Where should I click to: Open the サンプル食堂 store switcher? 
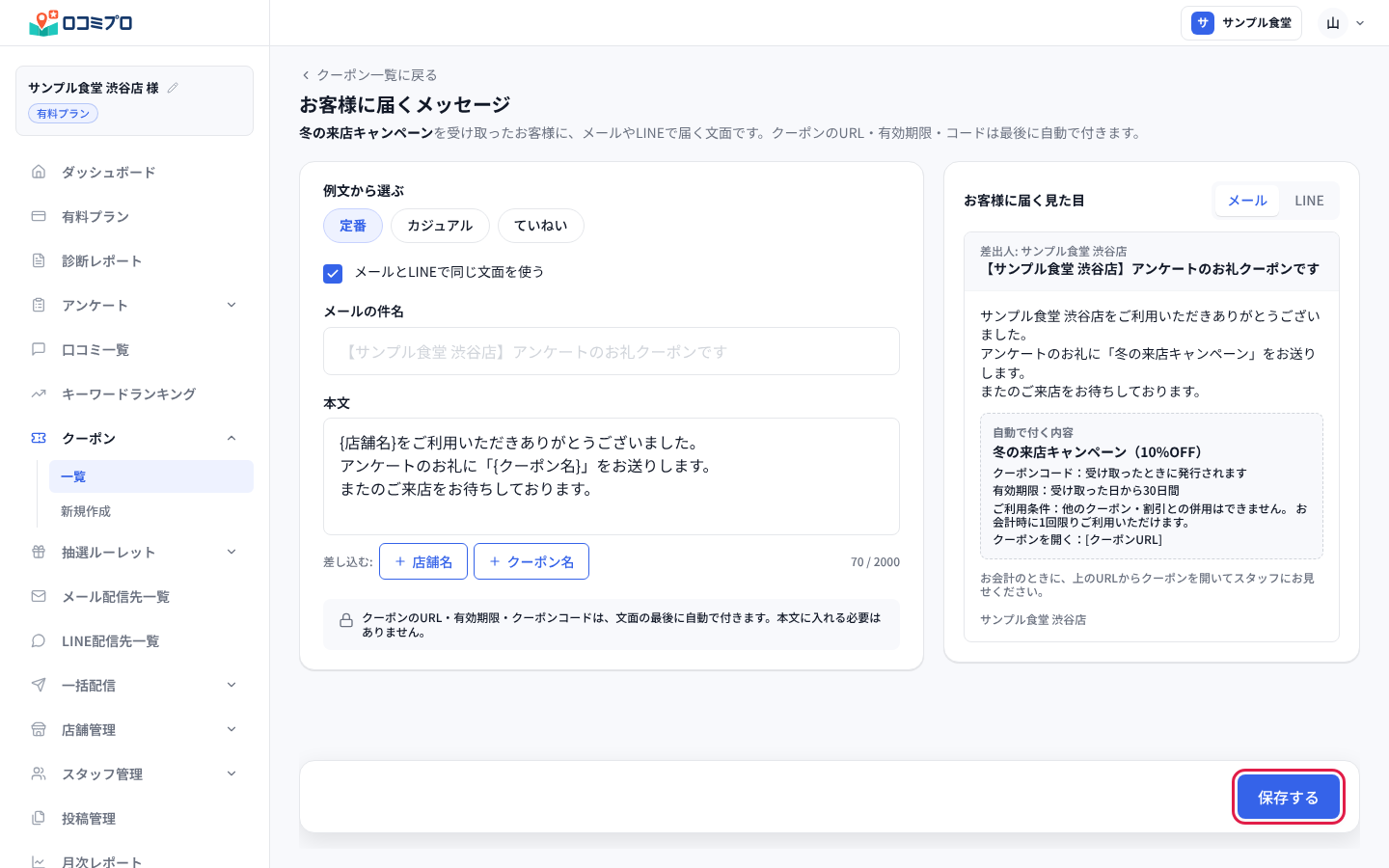click(x=1241, y=23)
